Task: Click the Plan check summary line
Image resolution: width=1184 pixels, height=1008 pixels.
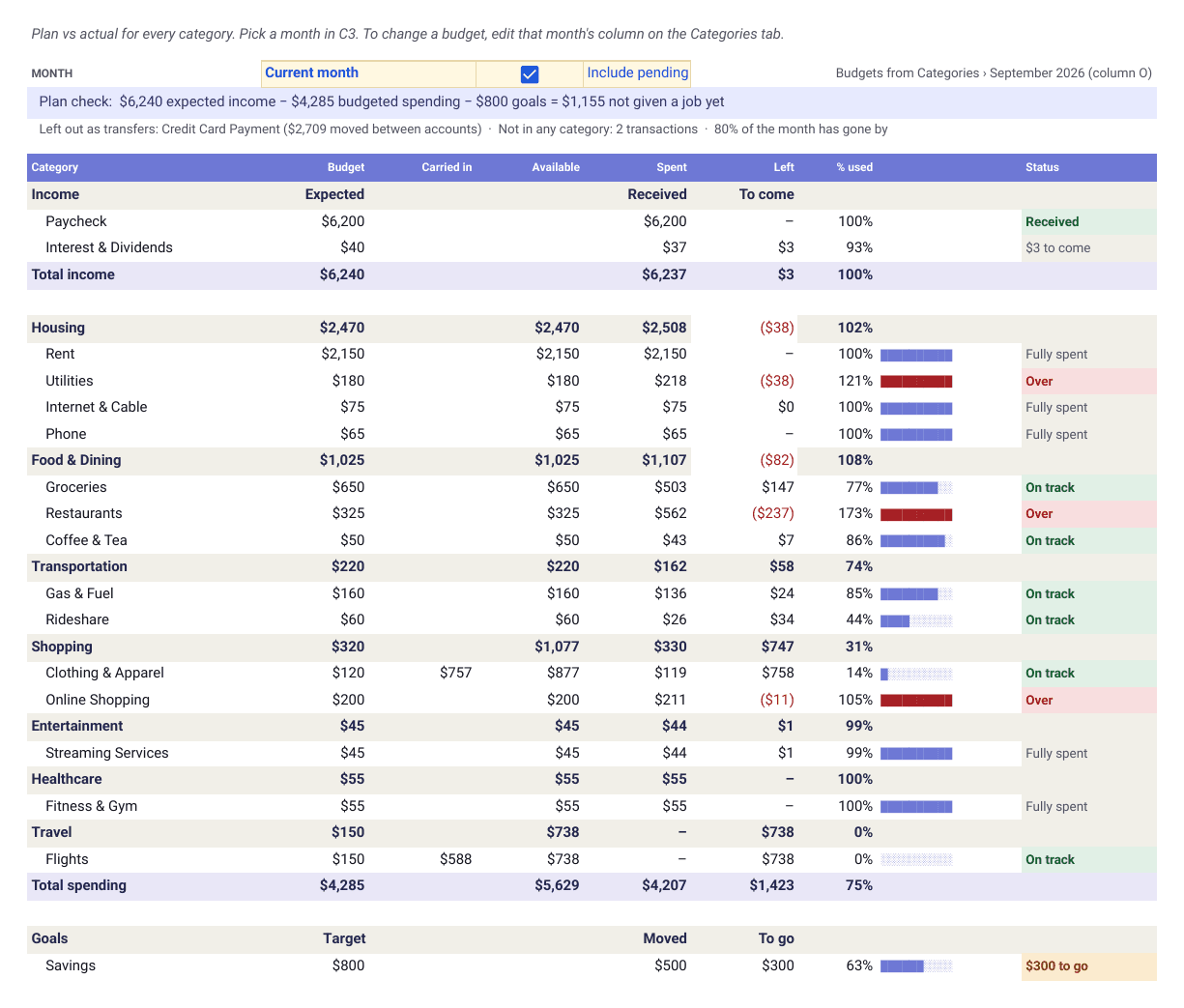Action: coord(382,101)
